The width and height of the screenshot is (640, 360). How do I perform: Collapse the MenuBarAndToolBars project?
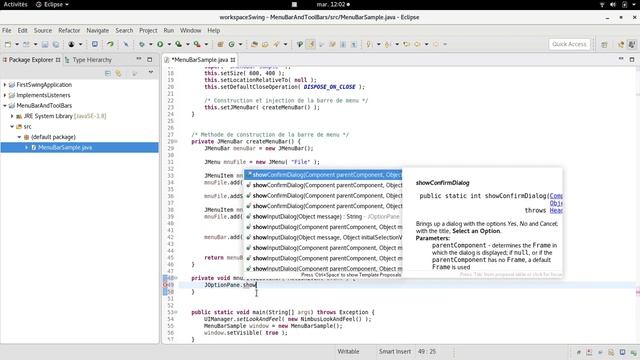(x=5, y=105)
